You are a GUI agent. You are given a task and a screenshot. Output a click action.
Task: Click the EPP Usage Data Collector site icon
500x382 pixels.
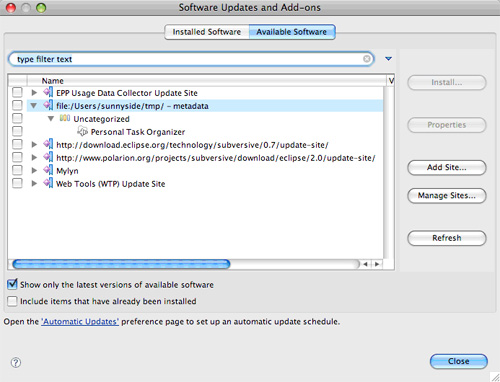(x=48, y=92)
